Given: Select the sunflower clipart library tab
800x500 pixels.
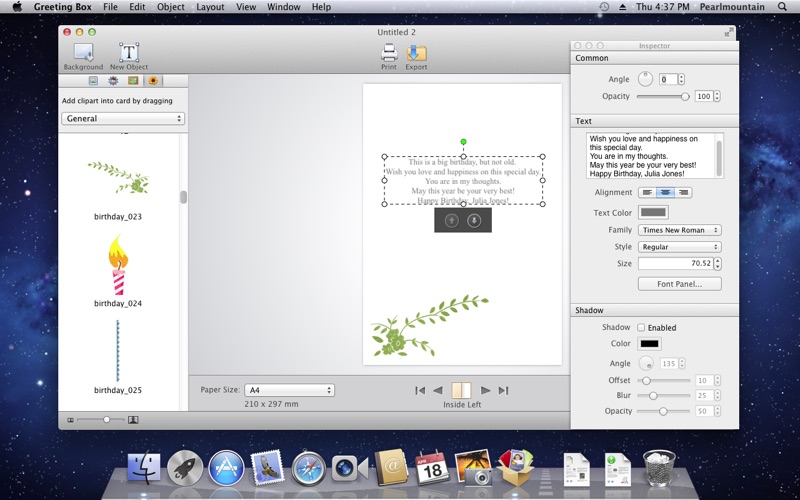Looking at the screenshot, I should point(153,81).
